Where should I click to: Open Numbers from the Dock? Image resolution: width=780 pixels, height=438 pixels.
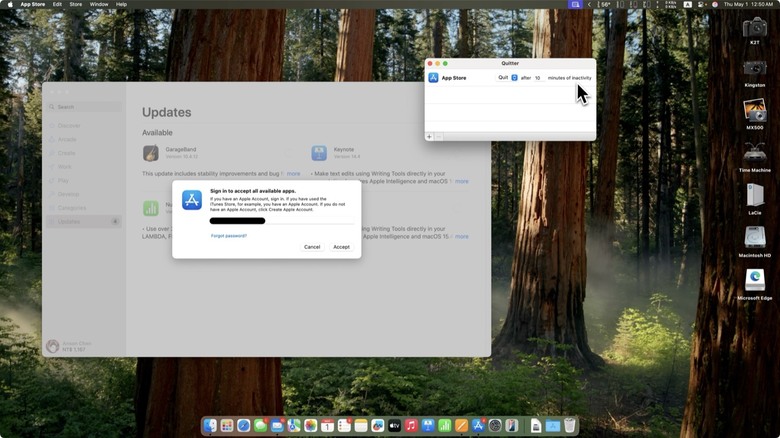445,426
